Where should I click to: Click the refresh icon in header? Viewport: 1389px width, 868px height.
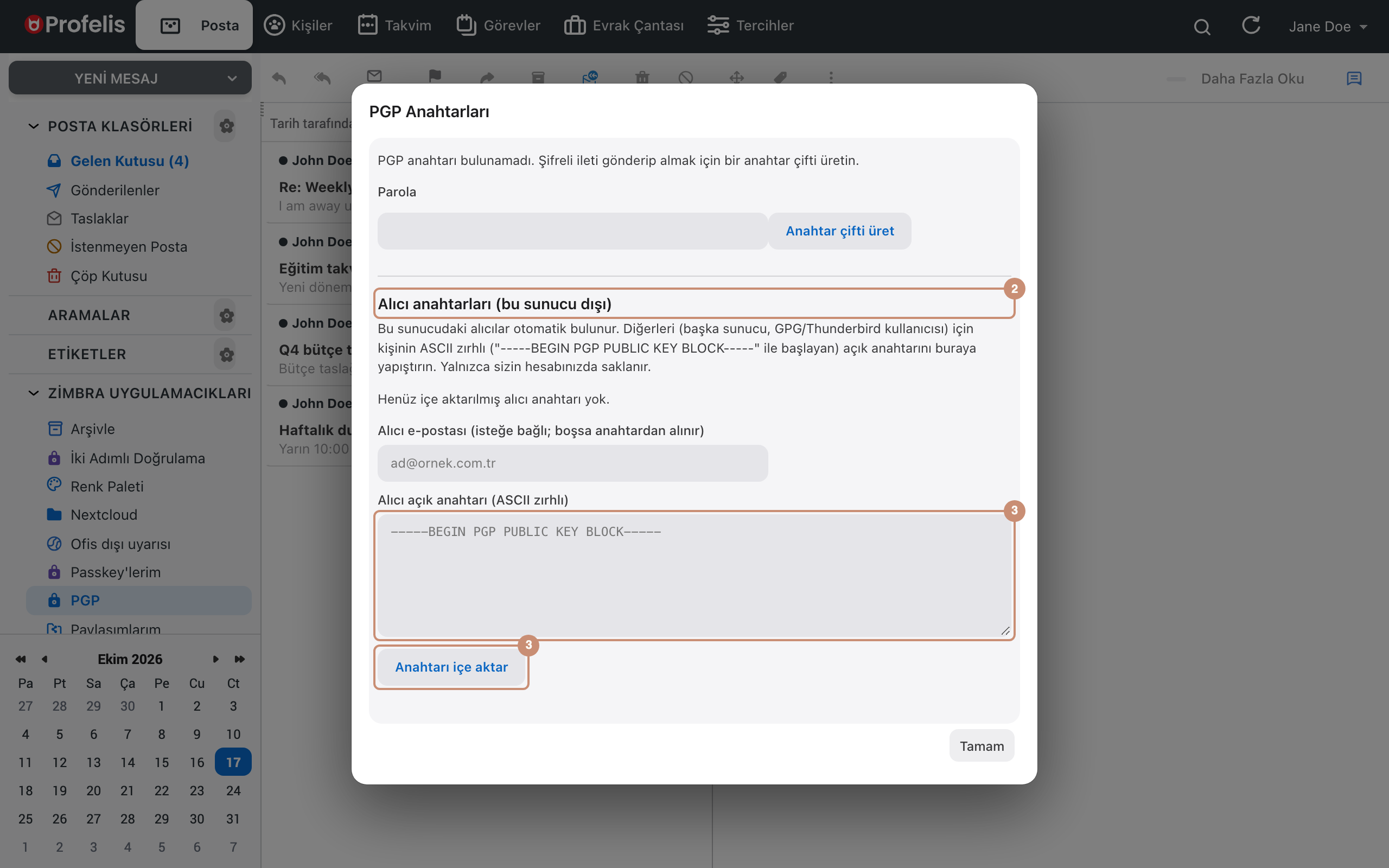pyautogui.click(x=1251, y=25)
